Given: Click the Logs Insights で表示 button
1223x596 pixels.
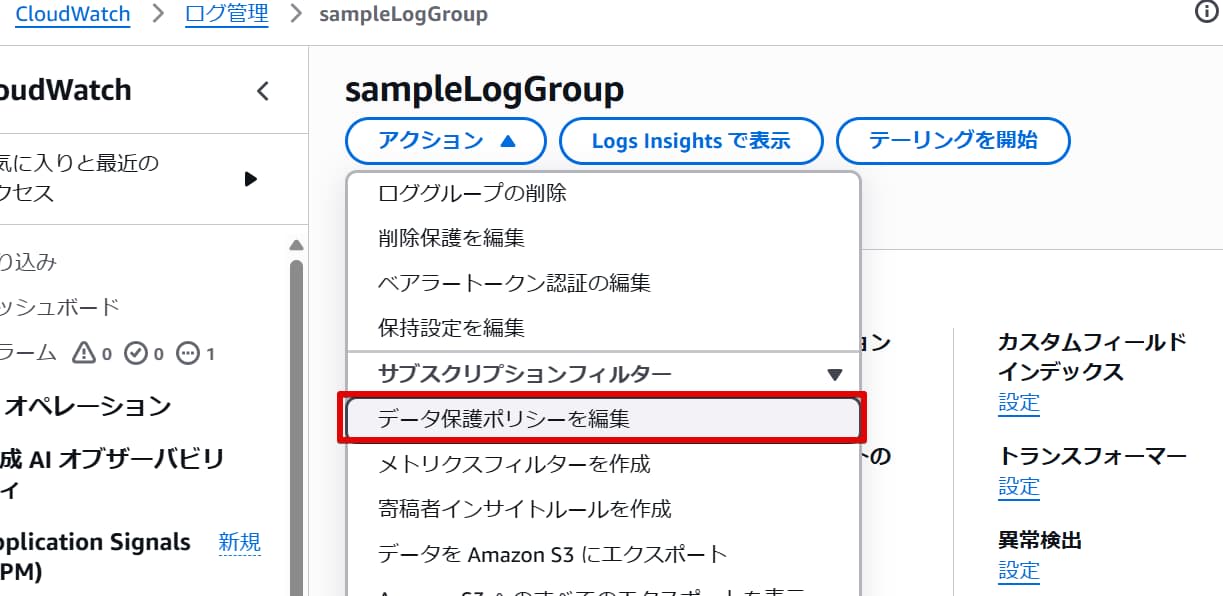Looking at the screenshot, I should point(691,141).
